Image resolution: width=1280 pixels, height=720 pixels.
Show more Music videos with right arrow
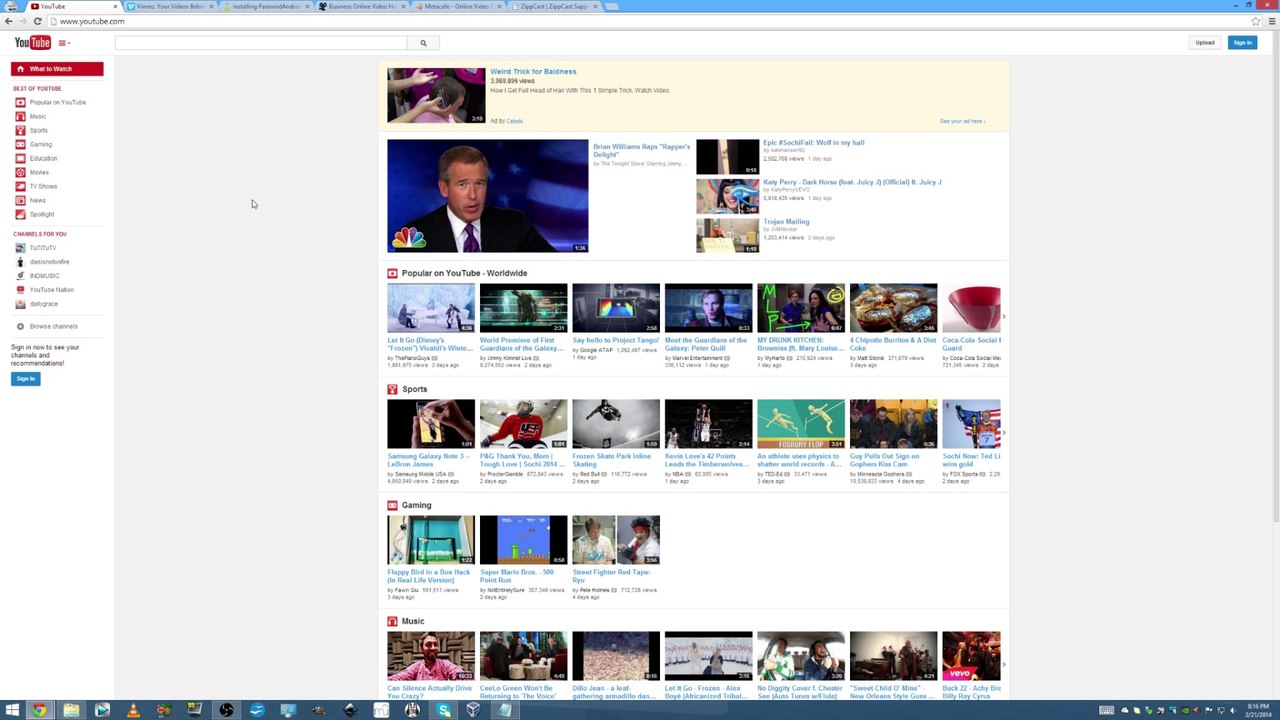tap(1004, 664)
